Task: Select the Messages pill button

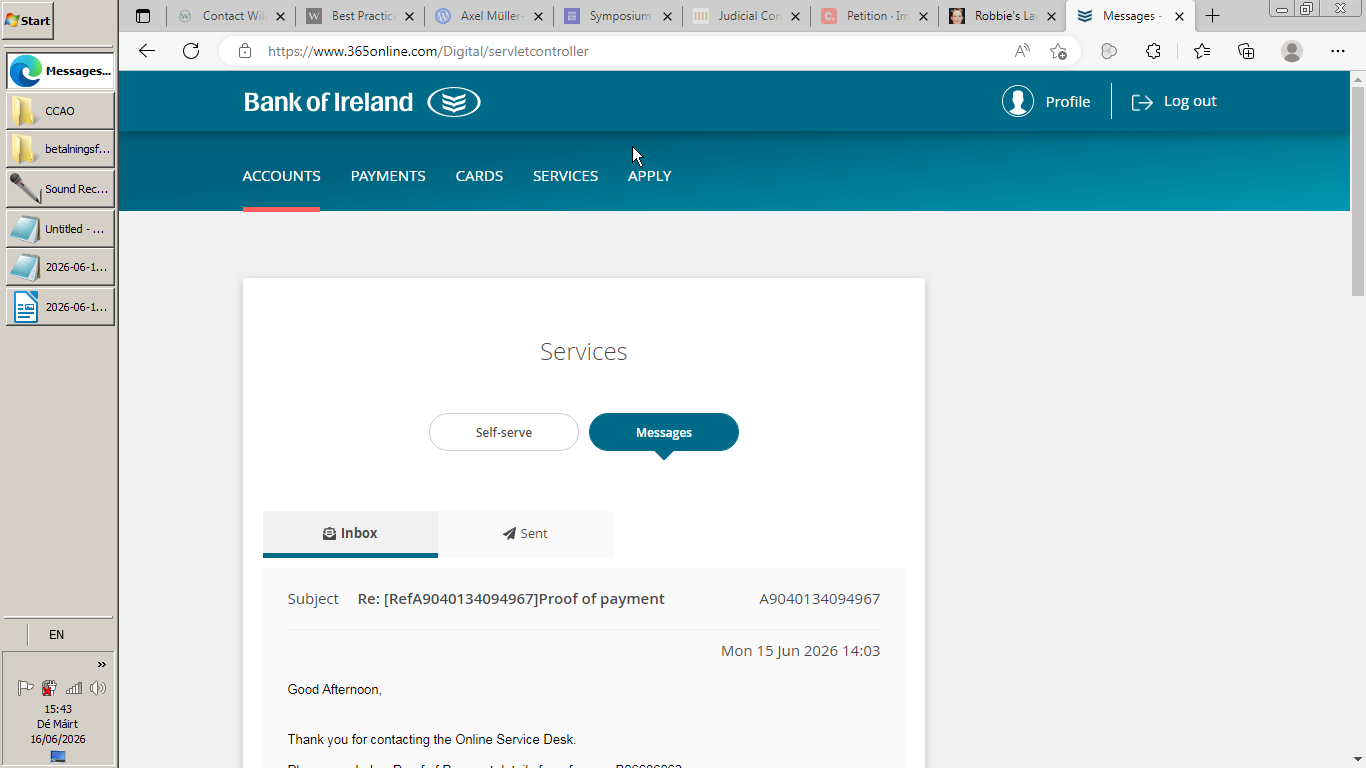Action: [x=664, y=432]
